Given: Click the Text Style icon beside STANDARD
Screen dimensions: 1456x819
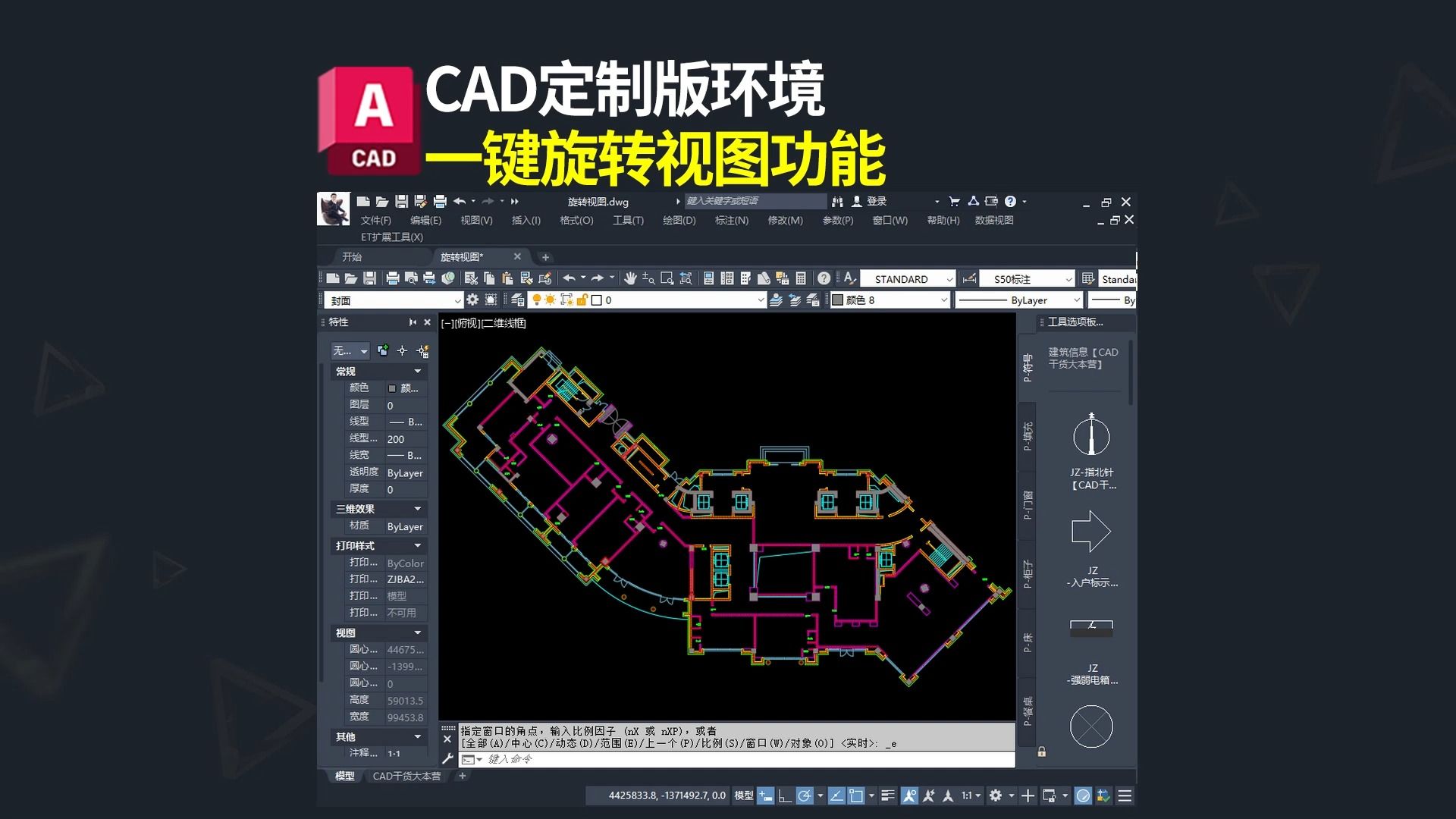Looking at the screenshot, I should (x=849, y=278).
